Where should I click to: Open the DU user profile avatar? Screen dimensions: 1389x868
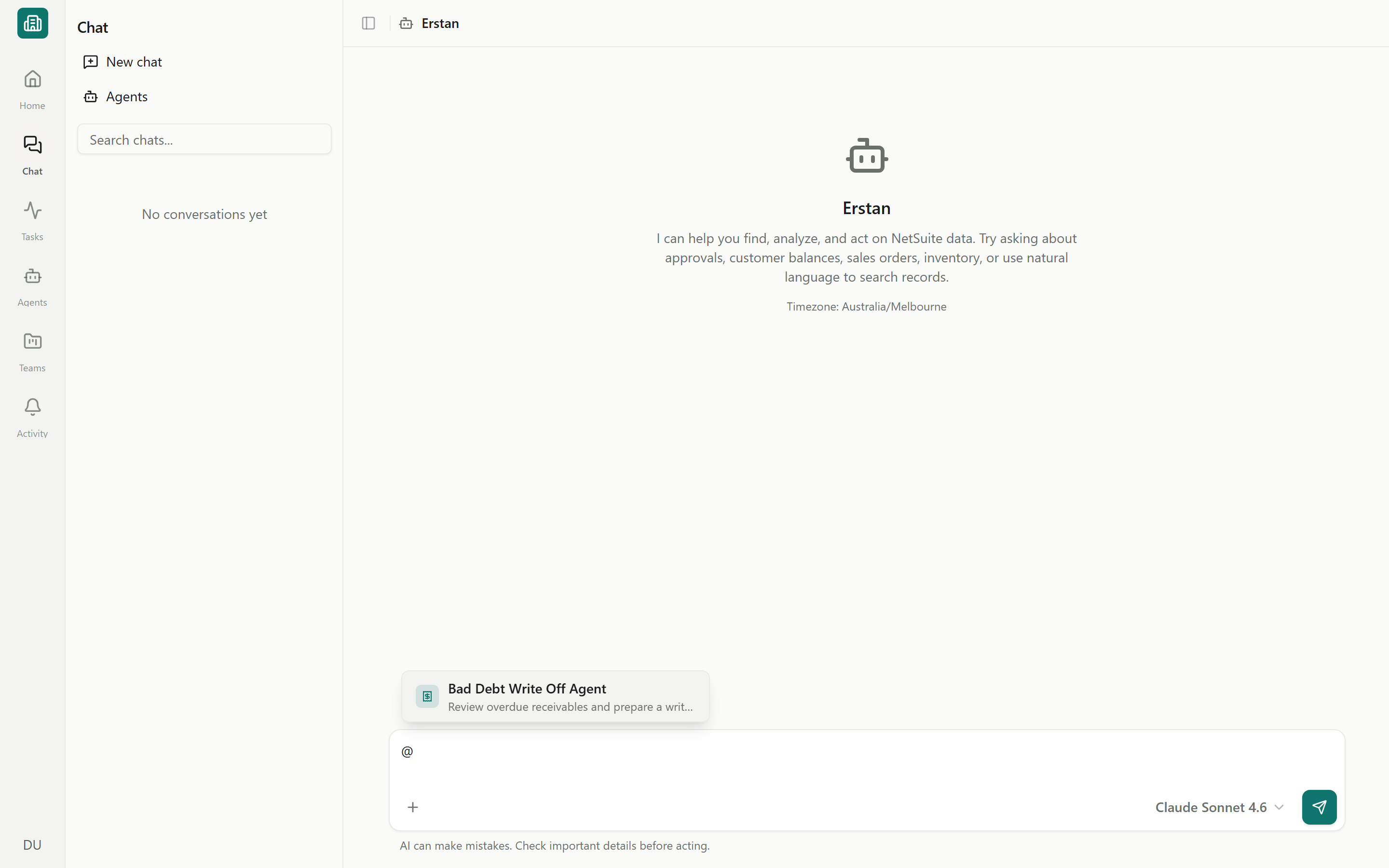(32, 844)
